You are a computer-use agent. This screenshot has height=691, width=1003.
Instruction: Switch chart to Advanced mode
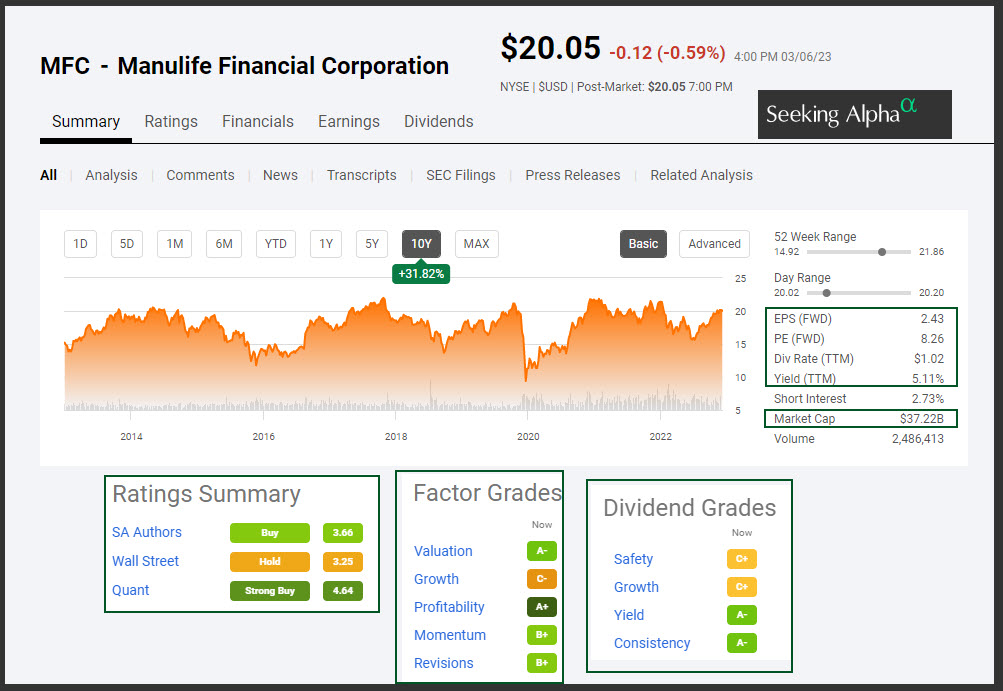pos(714,244)
